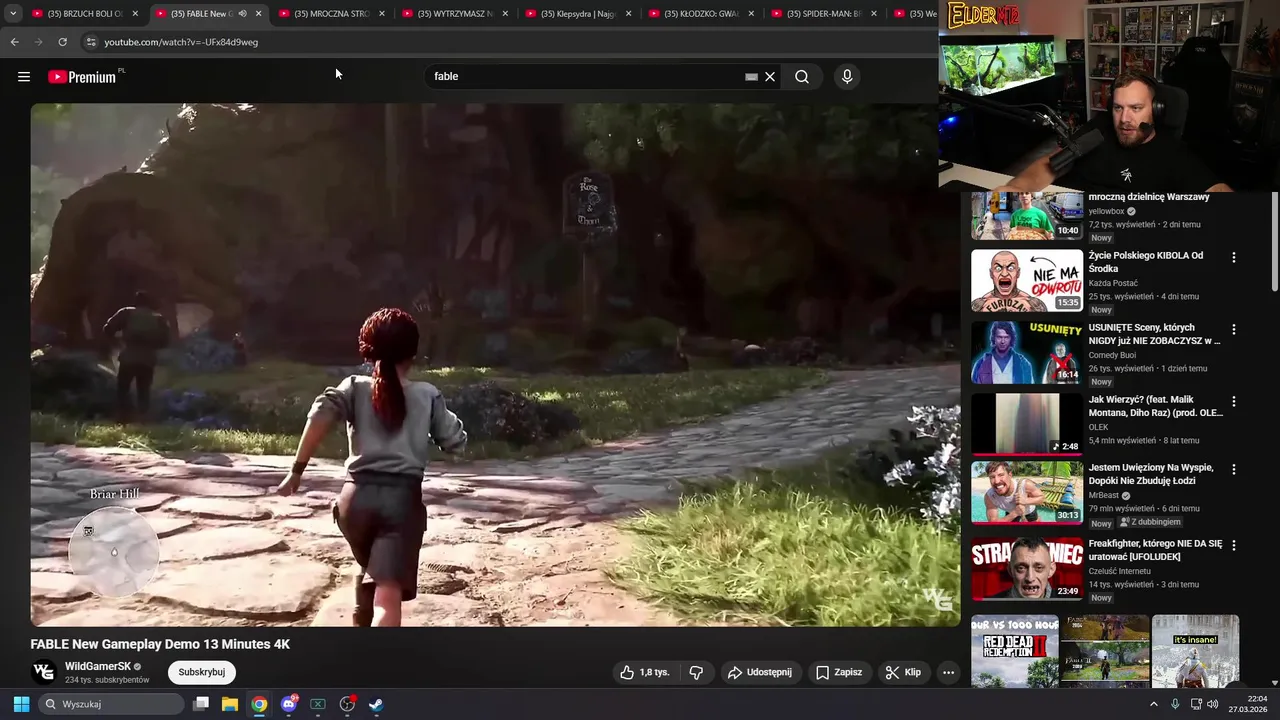Open Steam from the taskbar
This screenshot has height=720, width=1280.
pyautogui.click(x=376, y=704)
